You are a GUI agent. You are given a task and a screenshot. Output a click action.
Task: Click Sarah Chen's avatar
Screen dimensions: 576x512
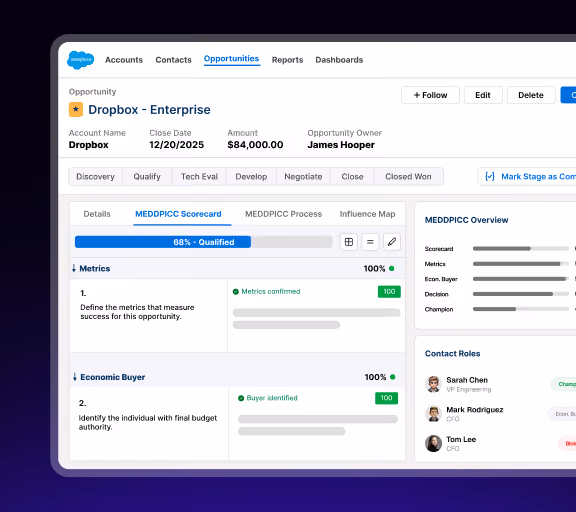click(x=433, y=384)
